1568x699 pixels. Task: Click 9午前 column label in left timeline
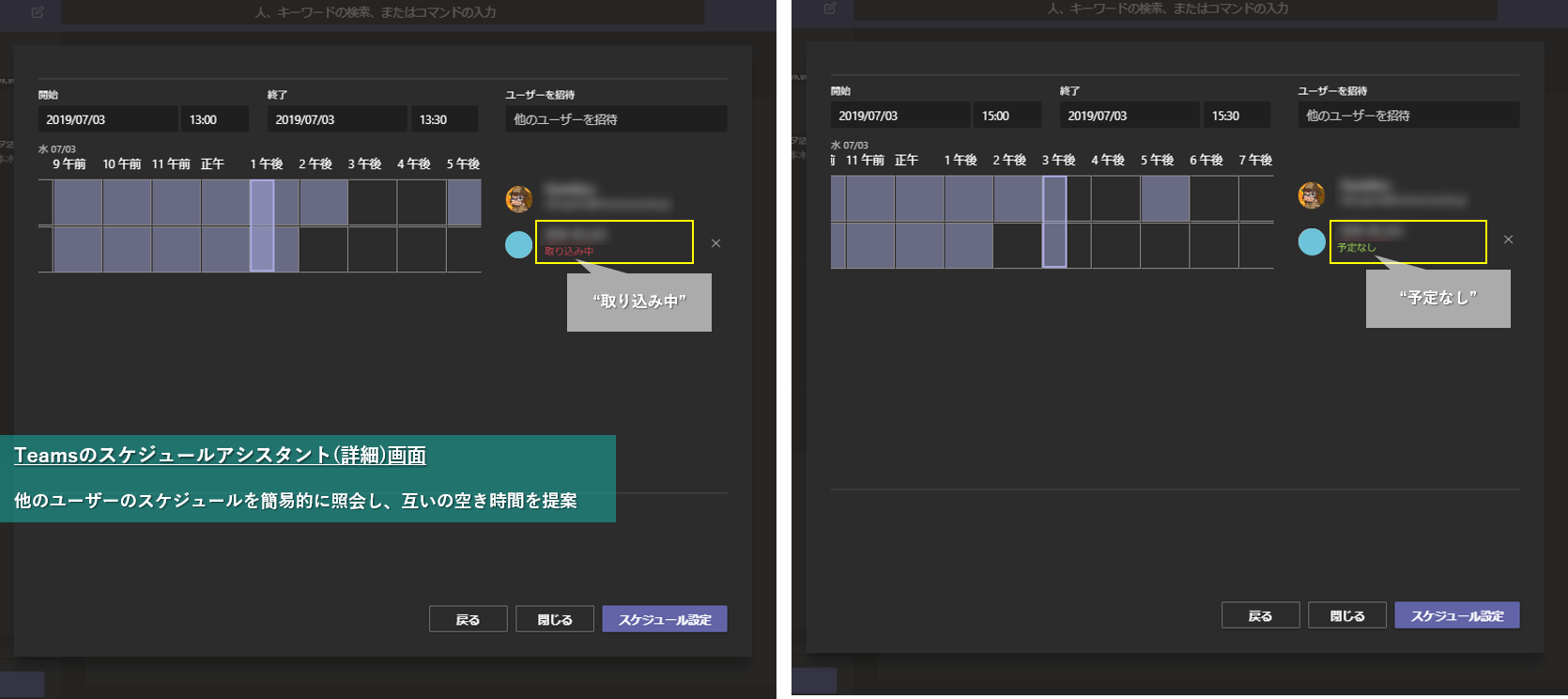click(x=69, y=163)
